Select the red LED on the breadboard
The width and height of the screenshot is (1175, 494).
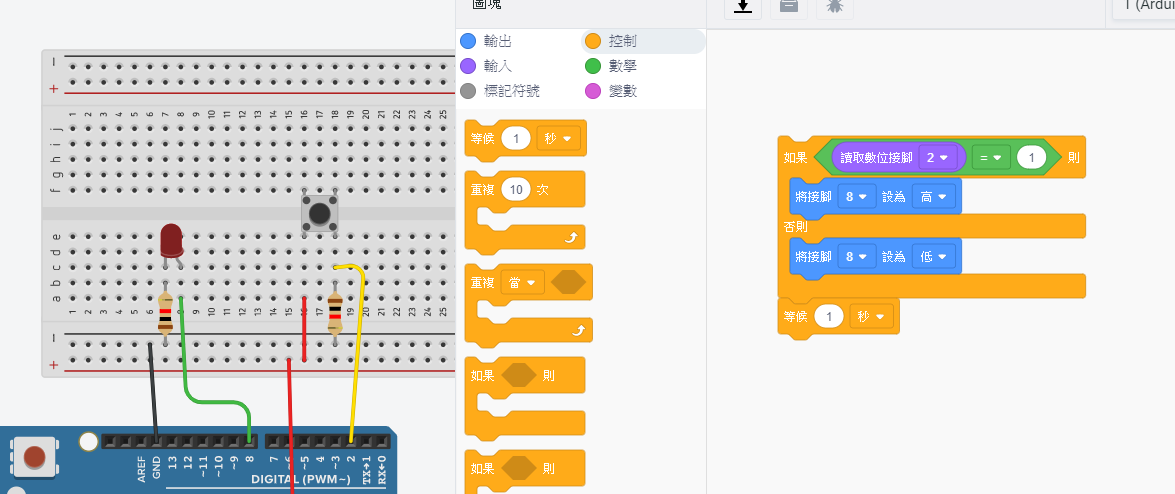[171, 241]
